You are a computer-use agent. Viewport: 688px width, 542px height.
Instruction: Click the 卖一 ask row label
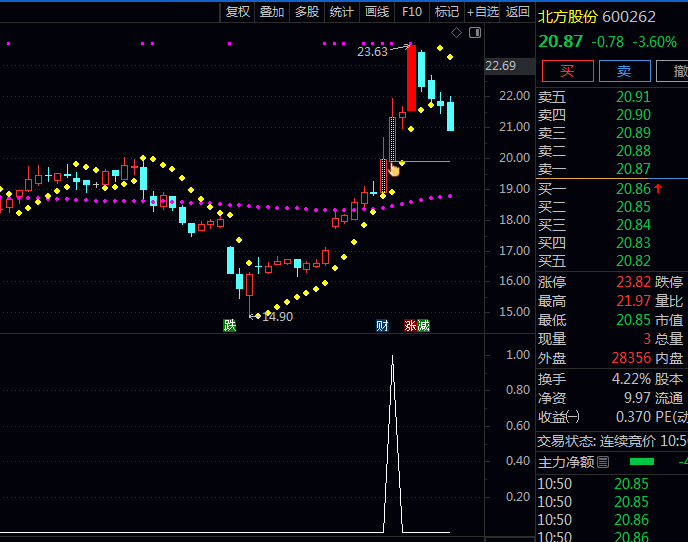(552, 169)
